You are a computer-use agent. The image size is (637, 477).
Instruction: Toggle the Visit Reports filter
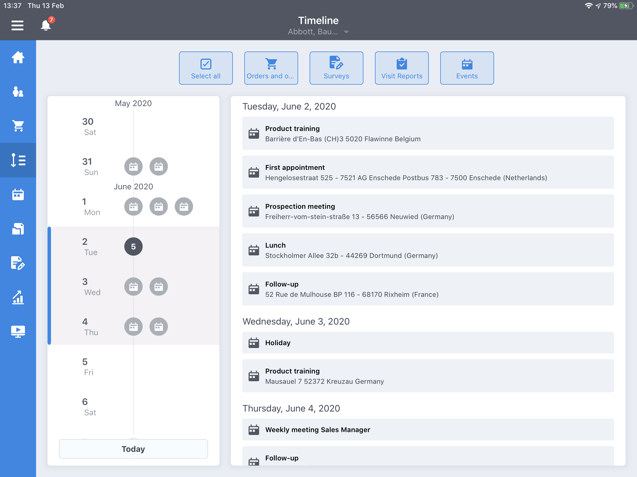402,68
